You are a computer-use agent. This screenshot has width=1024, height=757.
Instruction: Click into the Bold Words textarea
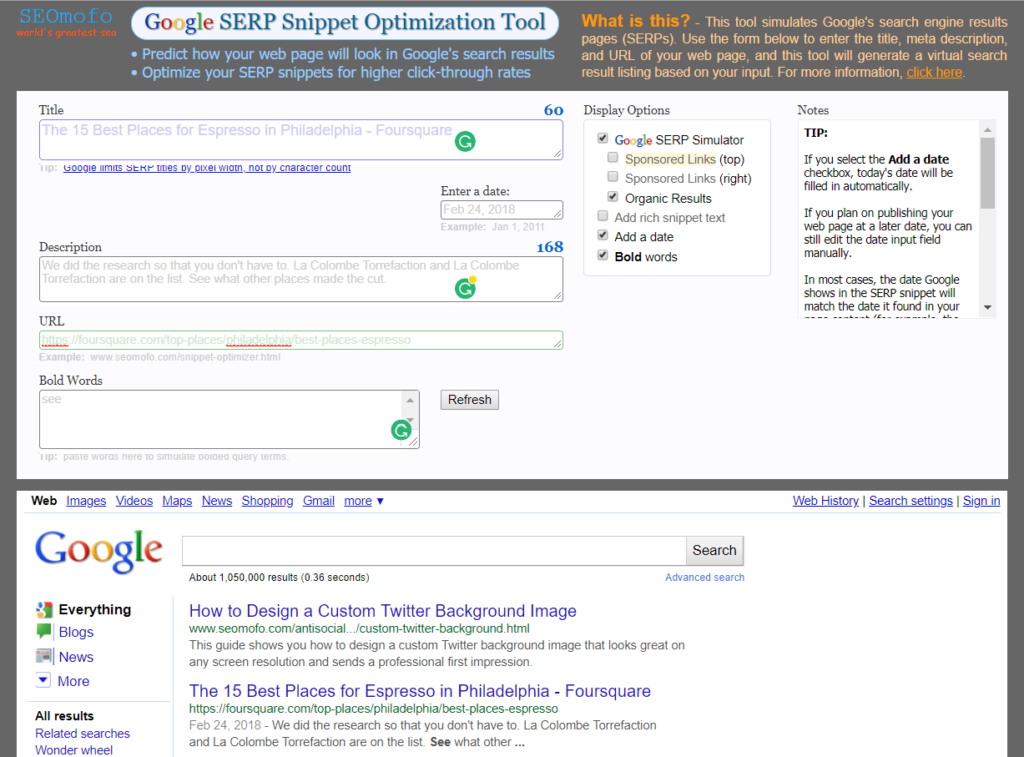[229, 419]
